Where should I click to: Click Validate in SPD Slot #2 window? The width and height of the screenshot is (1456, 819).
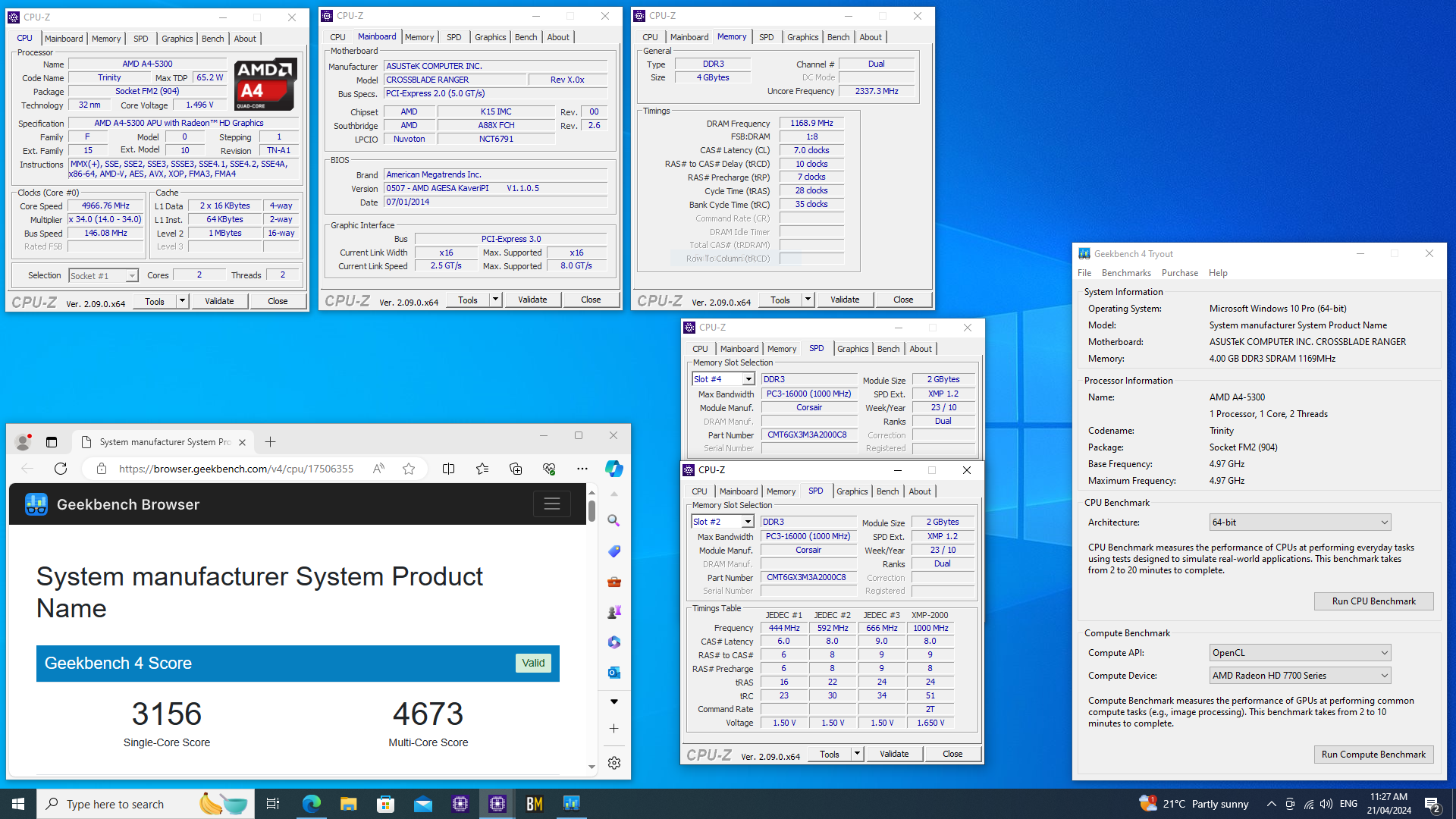click(894, 754)
